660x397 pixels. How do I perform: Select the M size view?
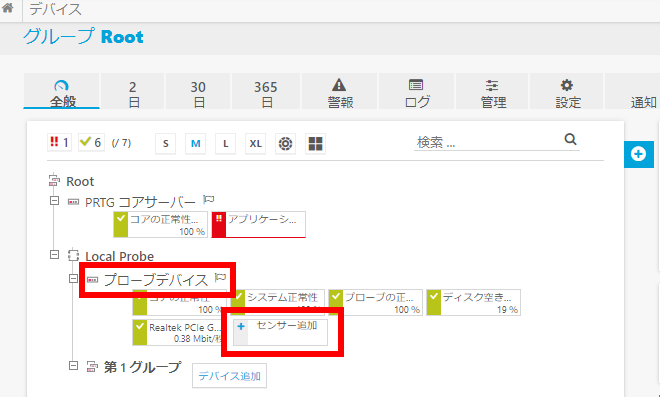tap(195, 144)
